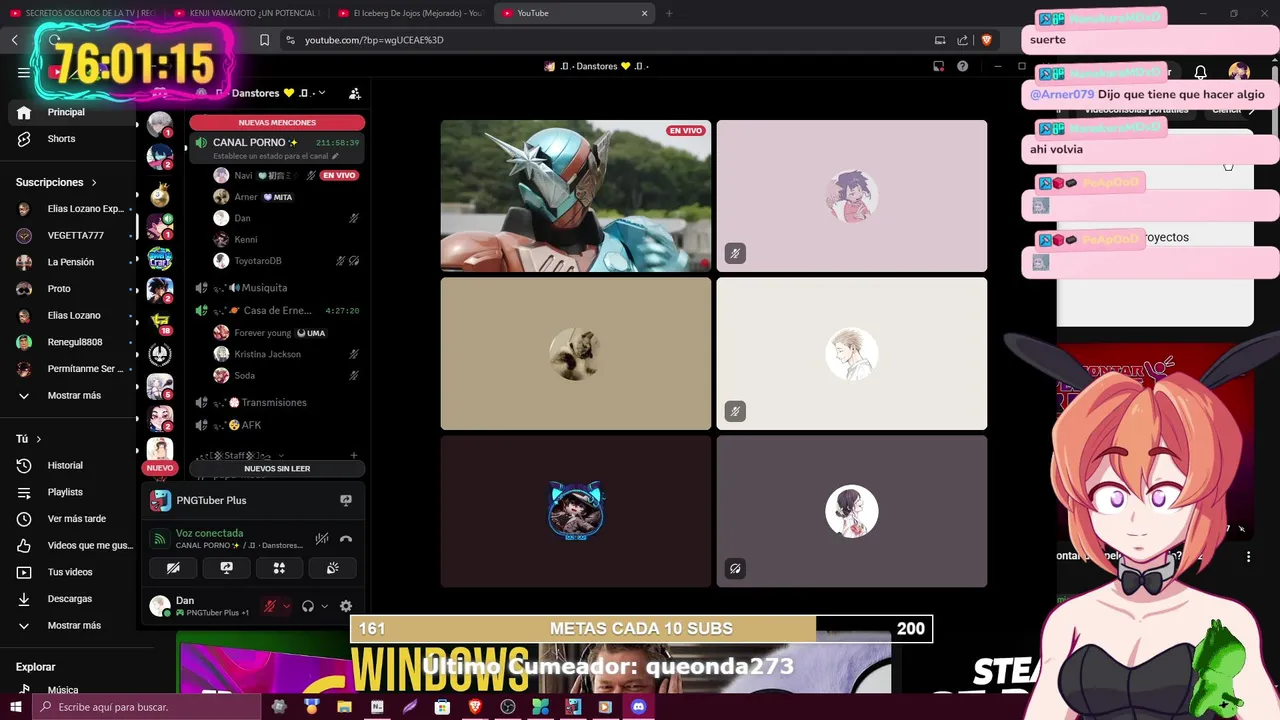Screen dimensions: 1280x720
Task: Open microphone input options dropdown arrow
Action: (286, 606)
